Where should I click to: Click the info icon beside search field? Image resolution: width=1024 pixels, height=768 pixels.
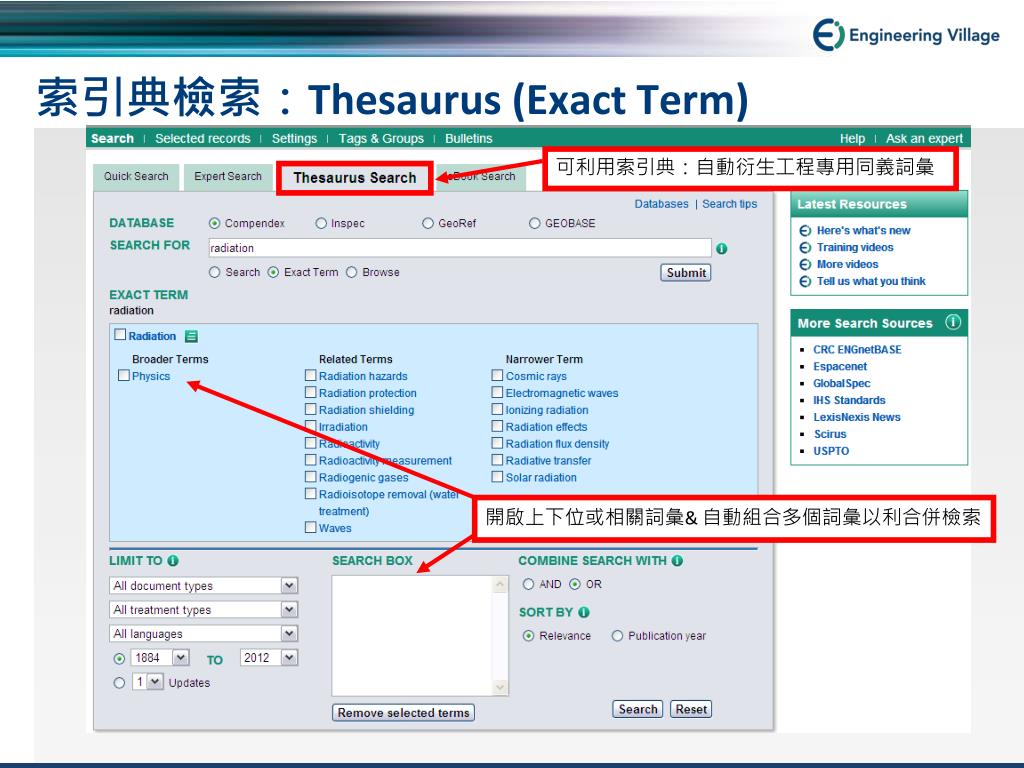pos(721,248)
